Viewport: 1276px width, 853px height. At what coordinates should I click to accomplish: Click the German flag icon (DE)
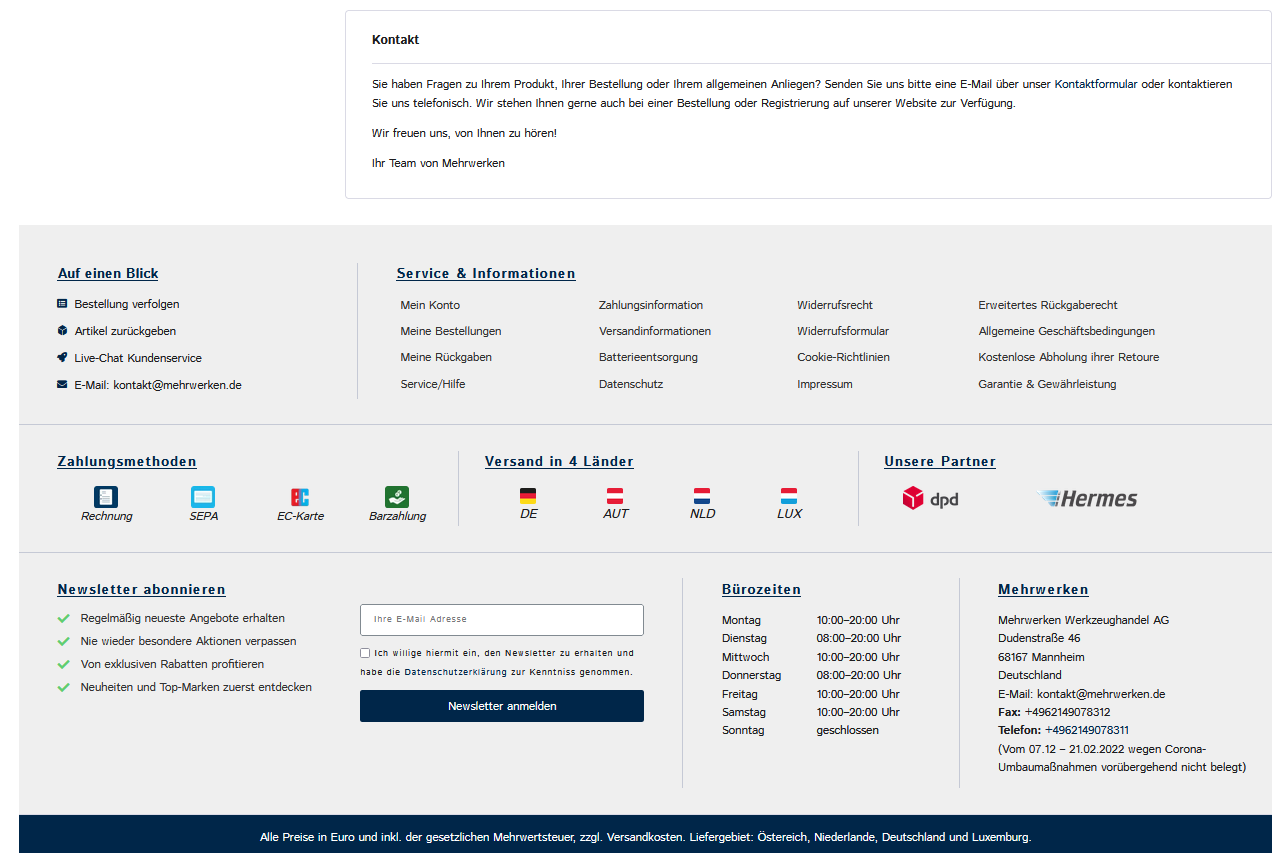(528, 496)
